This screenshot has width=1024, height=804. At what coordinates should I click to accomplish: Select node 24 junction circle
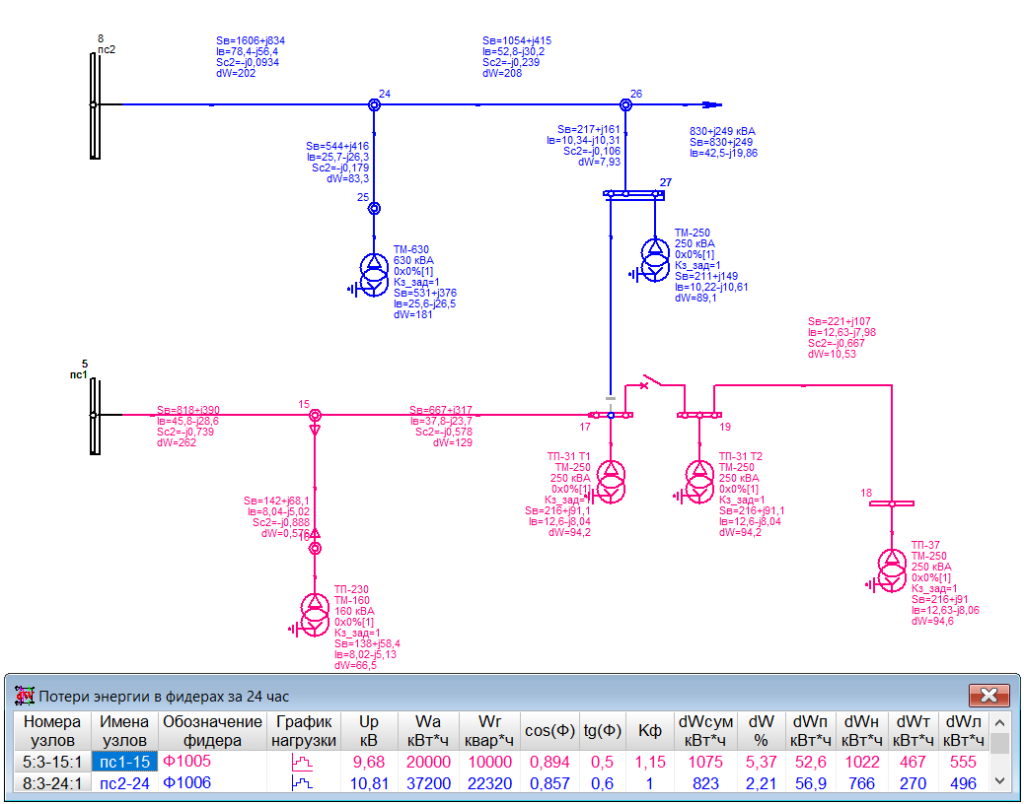[x=374, y=105]
